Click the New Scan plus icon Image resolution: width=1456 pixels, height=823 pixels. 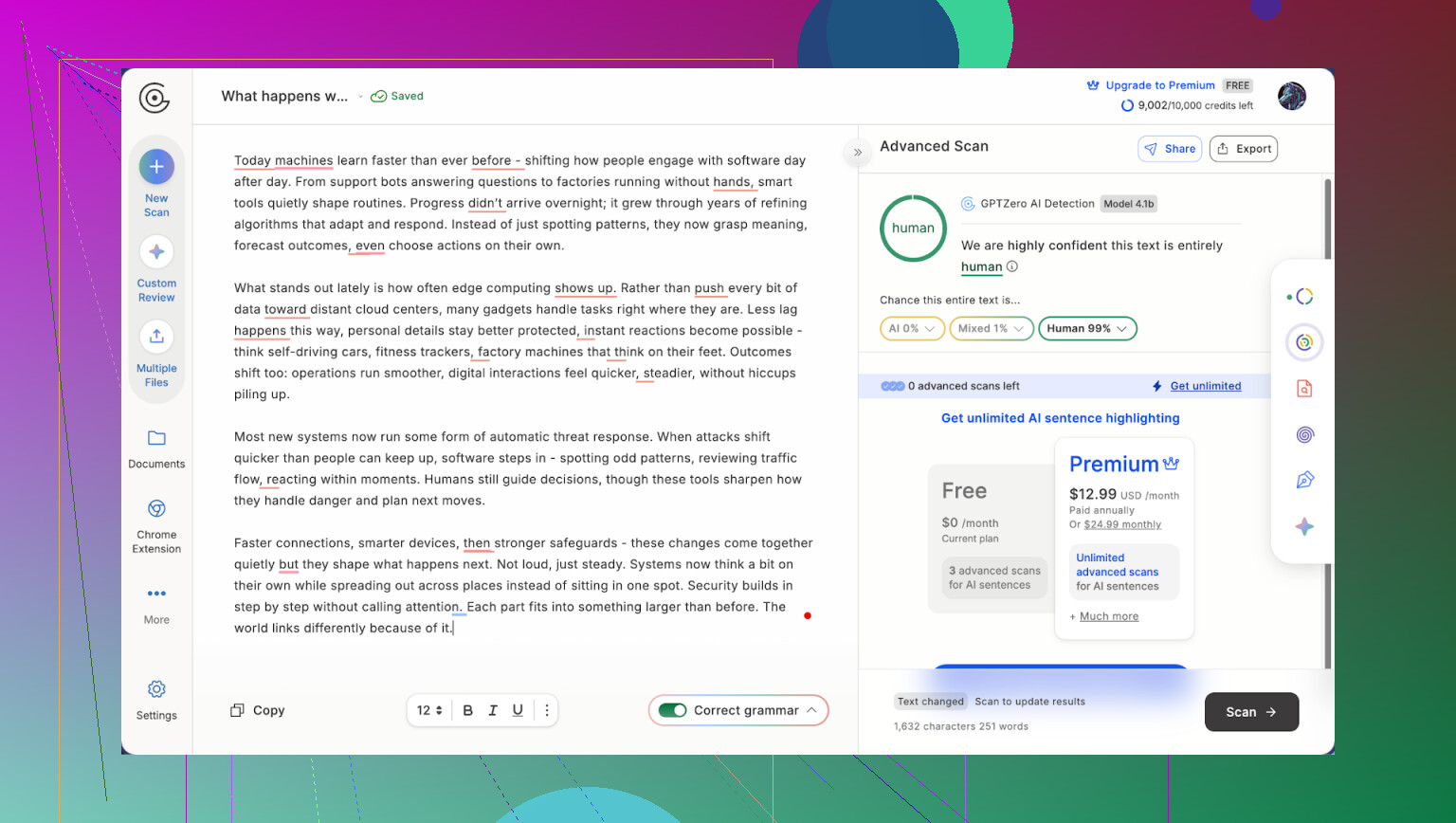[156, 167]
